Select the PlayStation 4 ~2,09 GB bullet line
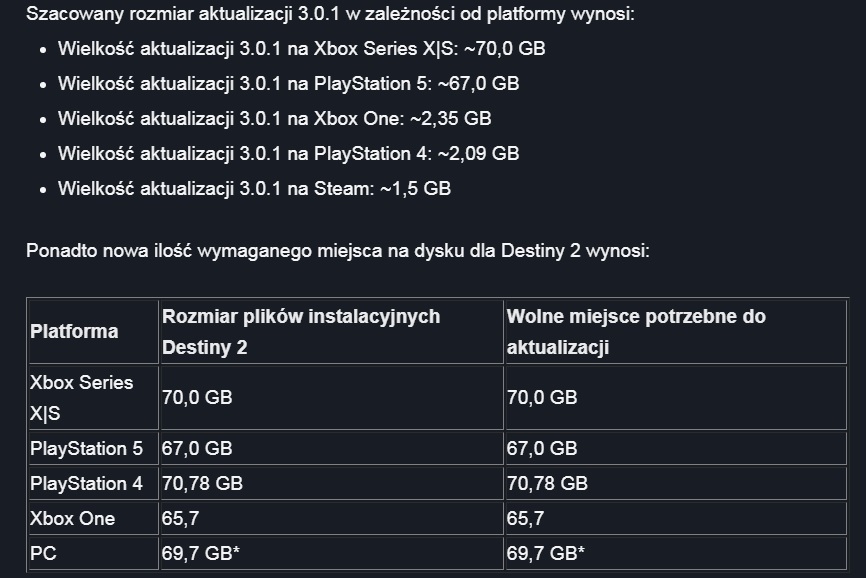The height and width of the screenshot is (578, 866). tap(288, 153)
